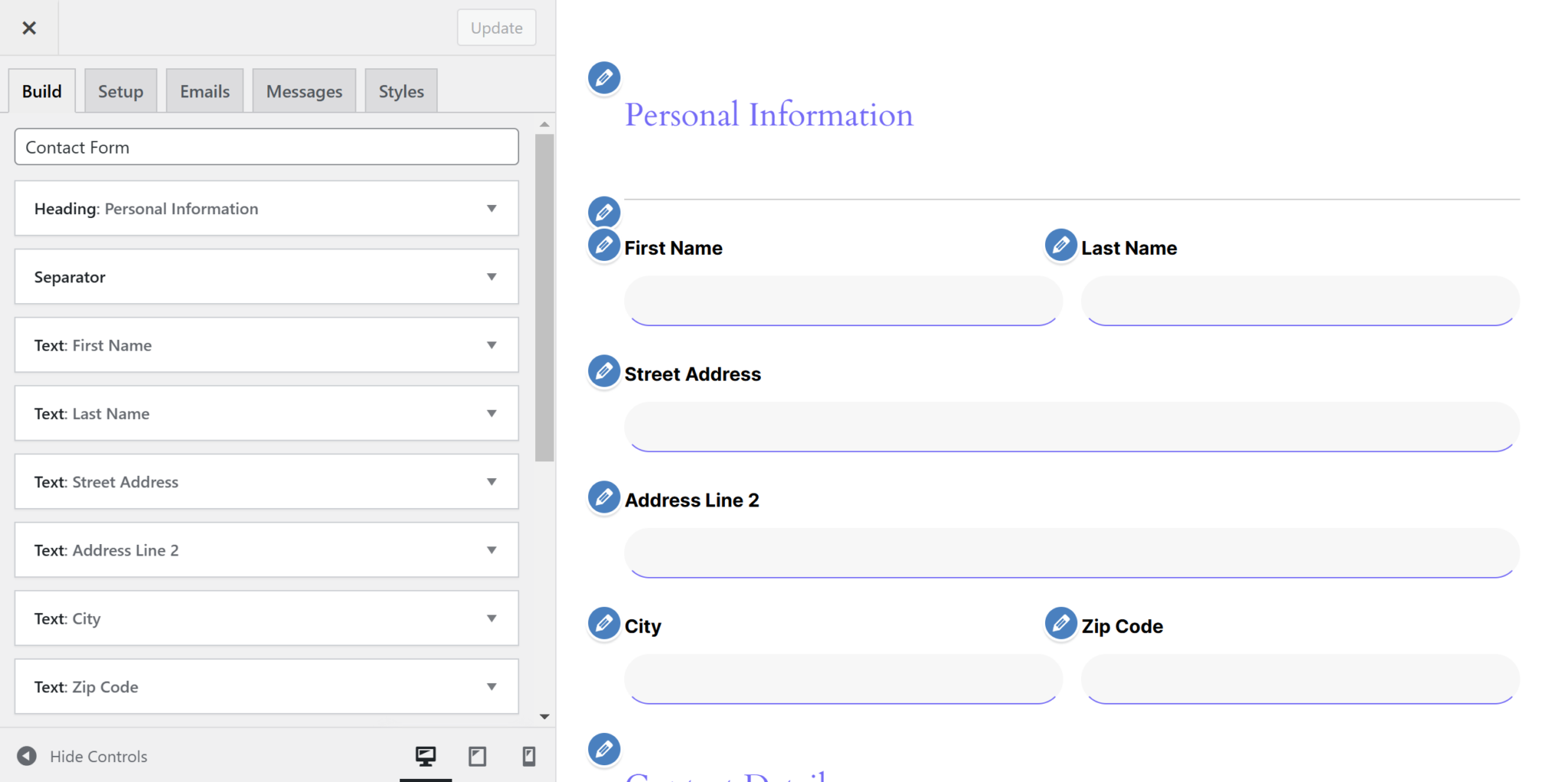Click the Update button
This screenshot has width=1568, height=782.
(x=496, y=28)
